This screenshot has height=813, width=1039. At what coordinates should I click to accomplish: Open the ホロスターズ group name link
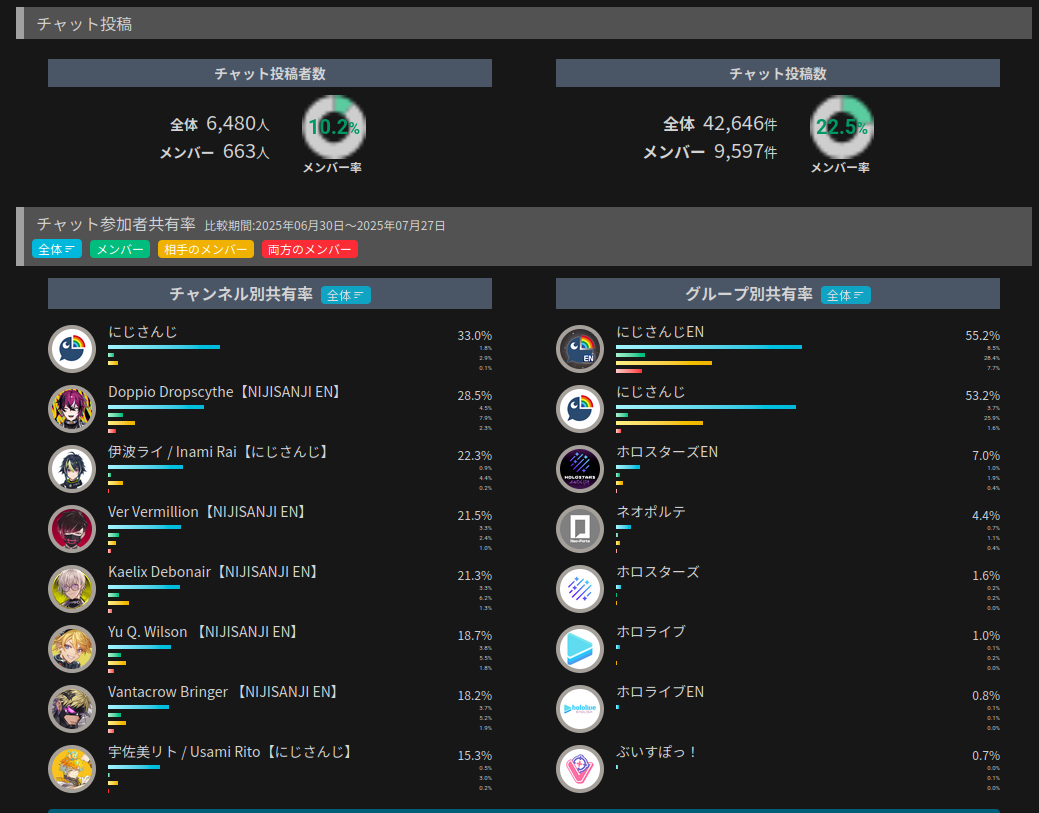(658, 572)
